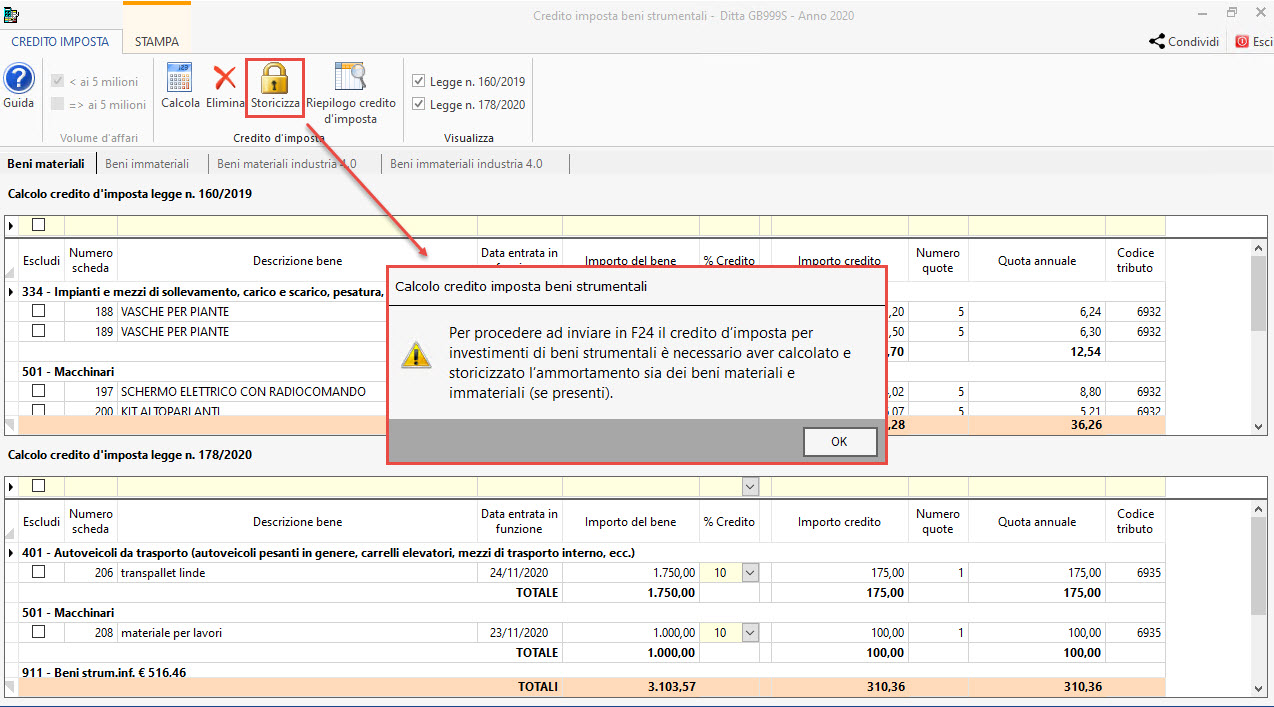1274x707 pixels.
Task: Open the Beni materiali industria 4.0 tab
Action: [286, 163]
